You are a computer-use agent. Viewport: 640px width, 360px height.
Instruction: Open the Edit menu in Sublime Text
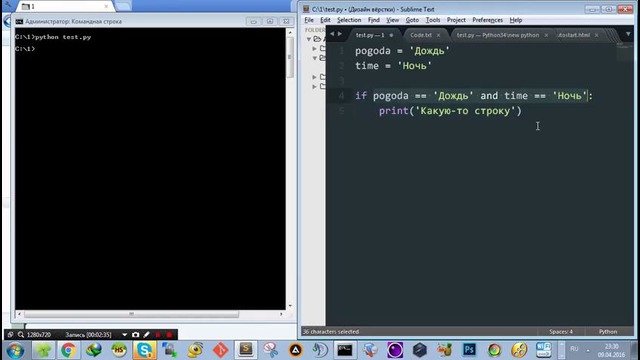325,20
